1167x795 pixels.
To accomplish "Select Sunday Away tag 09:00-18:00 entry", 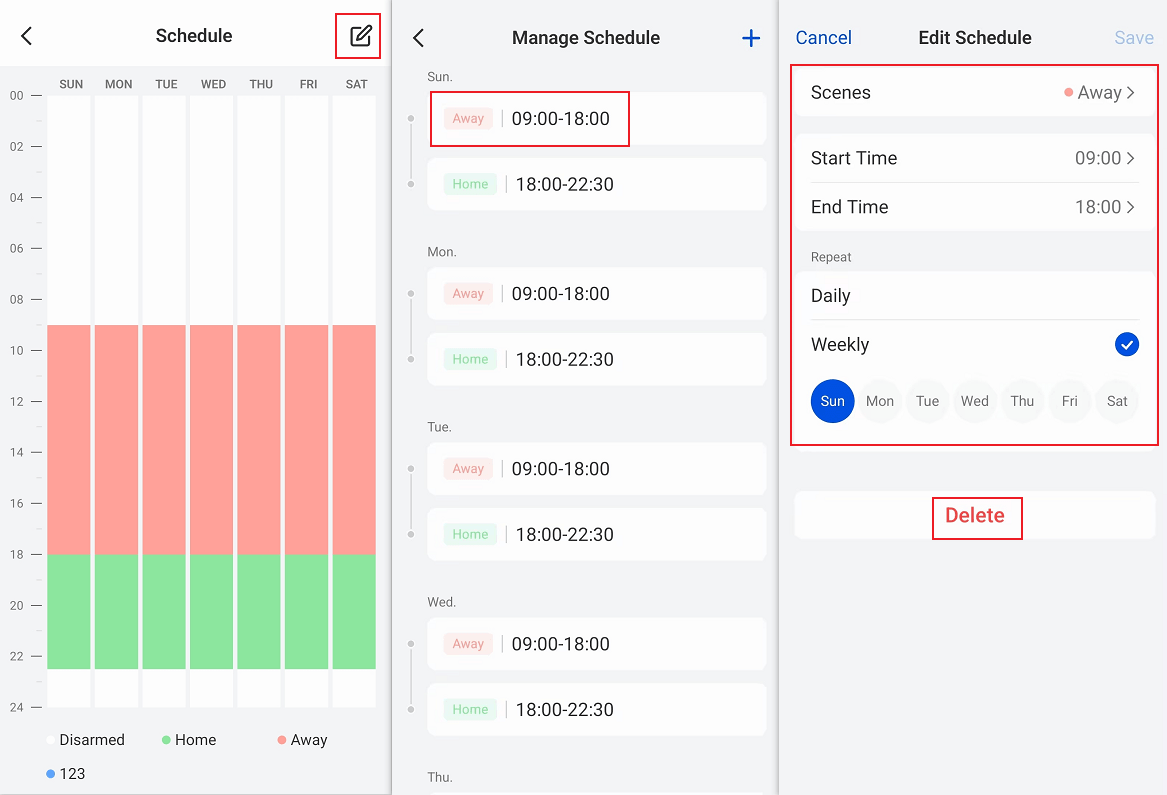I will pos(595,119).
